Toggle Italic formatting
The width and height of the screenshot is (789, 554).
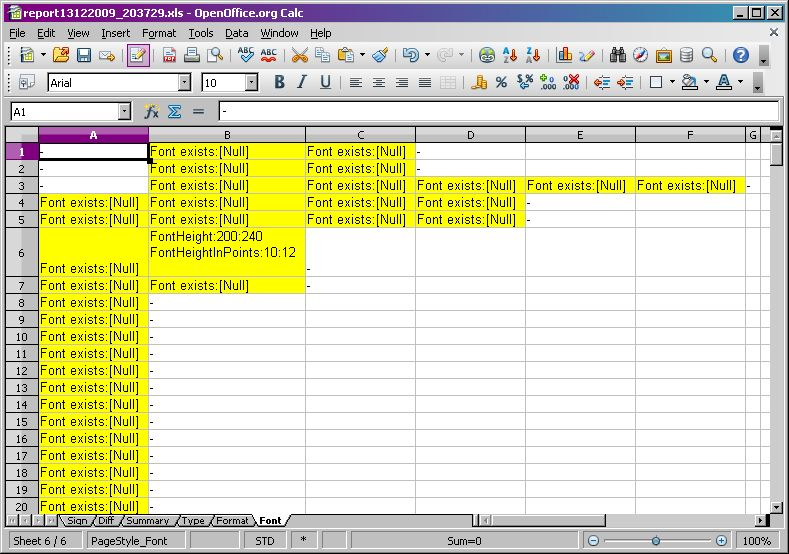(302, 83)
